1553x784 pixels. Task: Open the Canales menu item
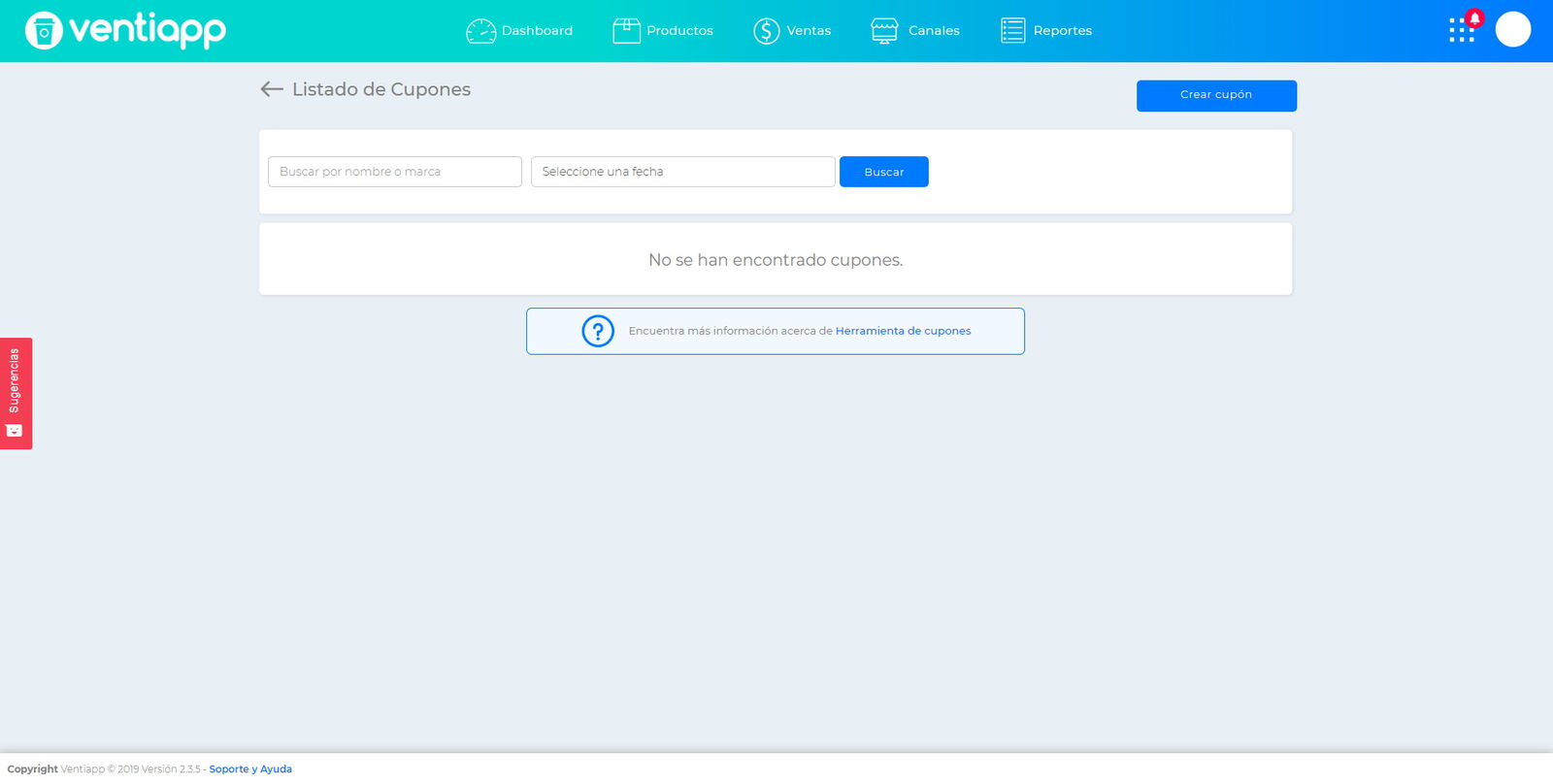tap(915, 31)
